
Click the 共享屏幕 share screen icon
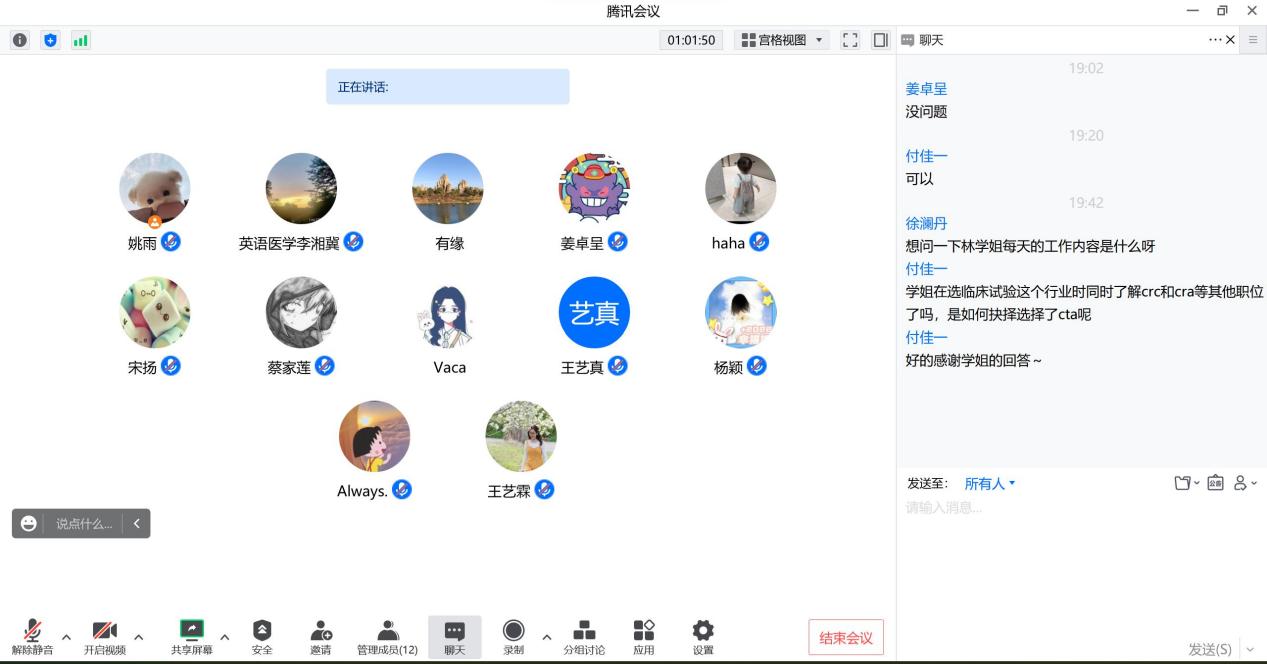(x=191, y=631)
